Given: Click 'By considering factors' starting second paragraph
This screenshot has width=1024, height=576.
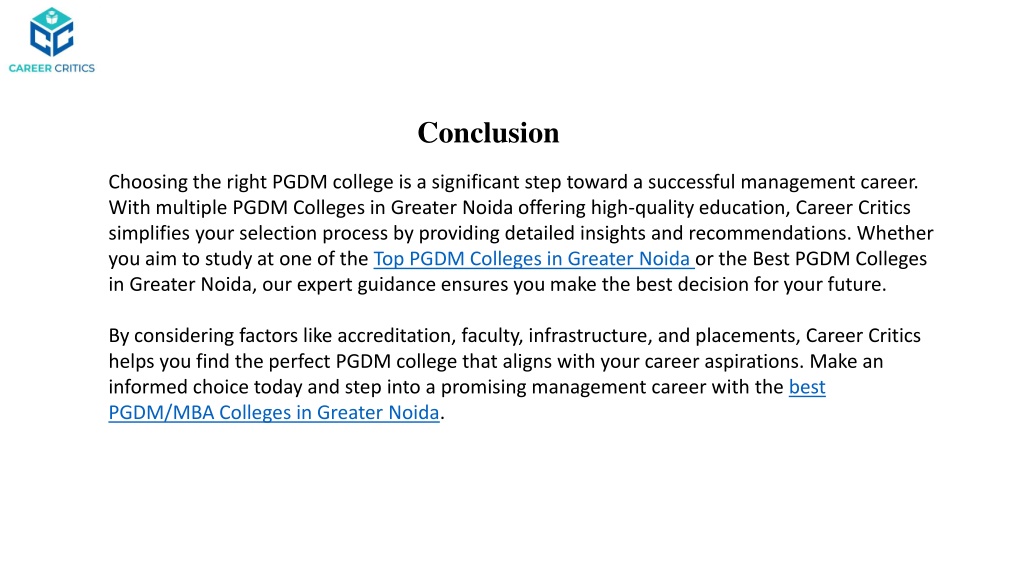Looking at the screenshot, I should (202, 336).
